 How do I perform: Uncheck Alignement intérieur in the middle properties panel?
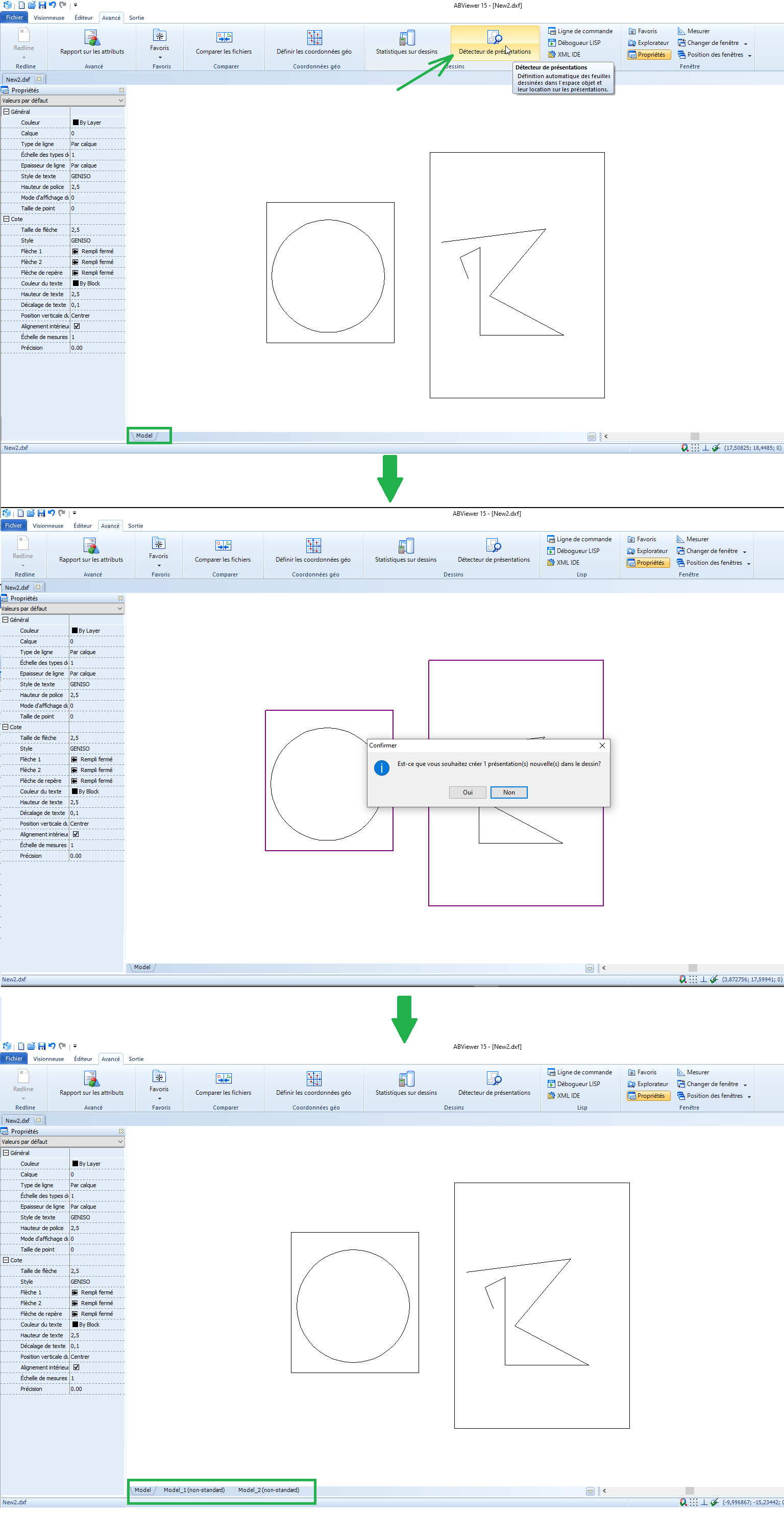[x=76, y=834]
